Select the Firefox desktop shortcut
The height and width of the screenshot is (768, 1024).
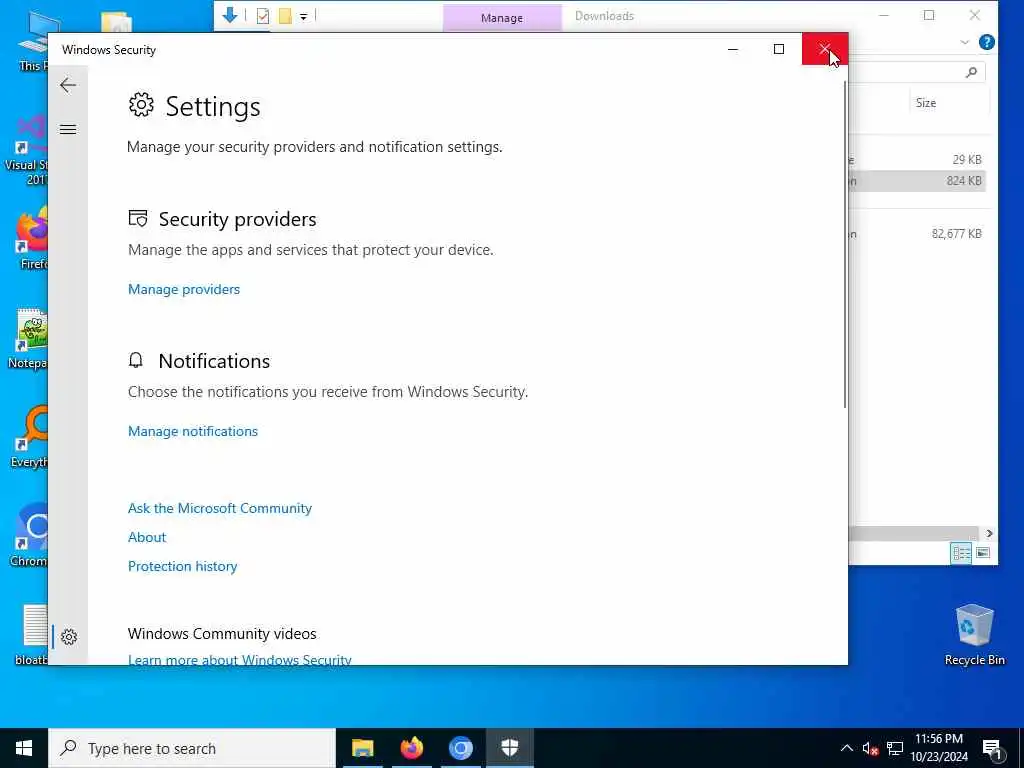click(x=31, y=239)
